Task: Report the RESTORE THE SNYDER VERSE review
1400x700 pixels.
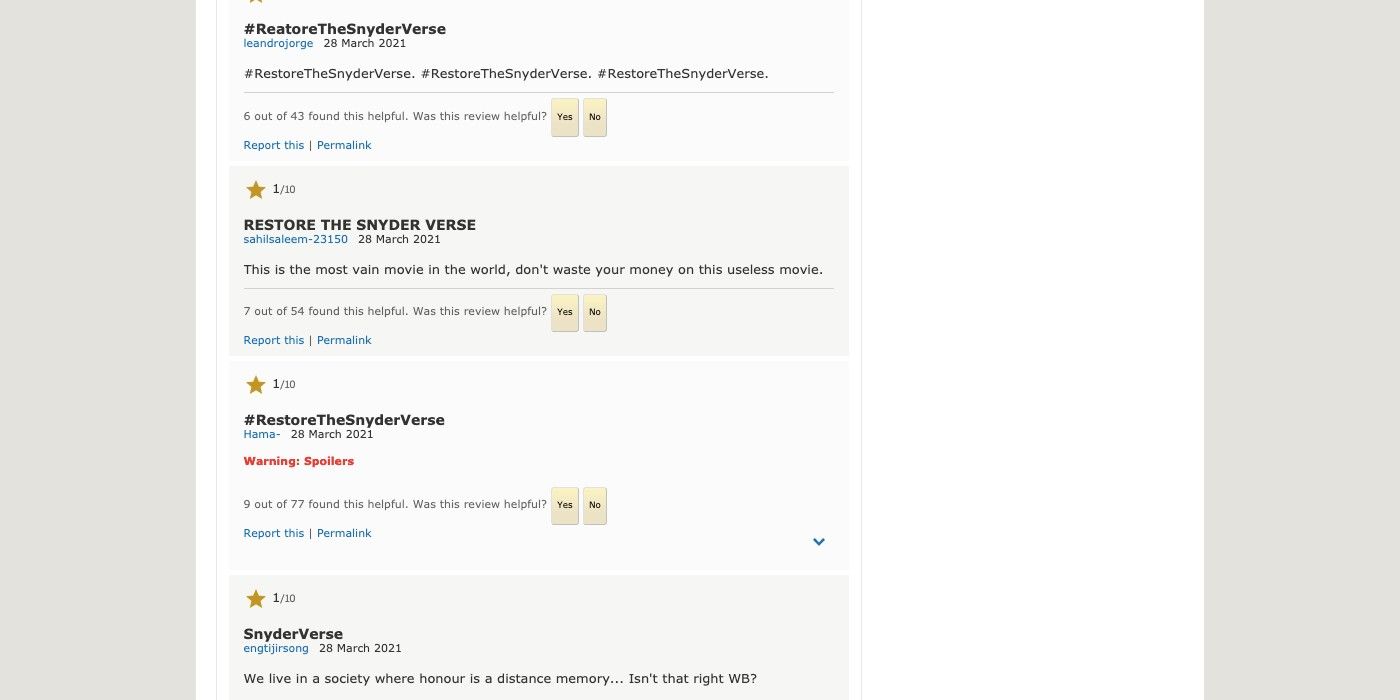Action: pyautogui.click(x=273, y=340)
